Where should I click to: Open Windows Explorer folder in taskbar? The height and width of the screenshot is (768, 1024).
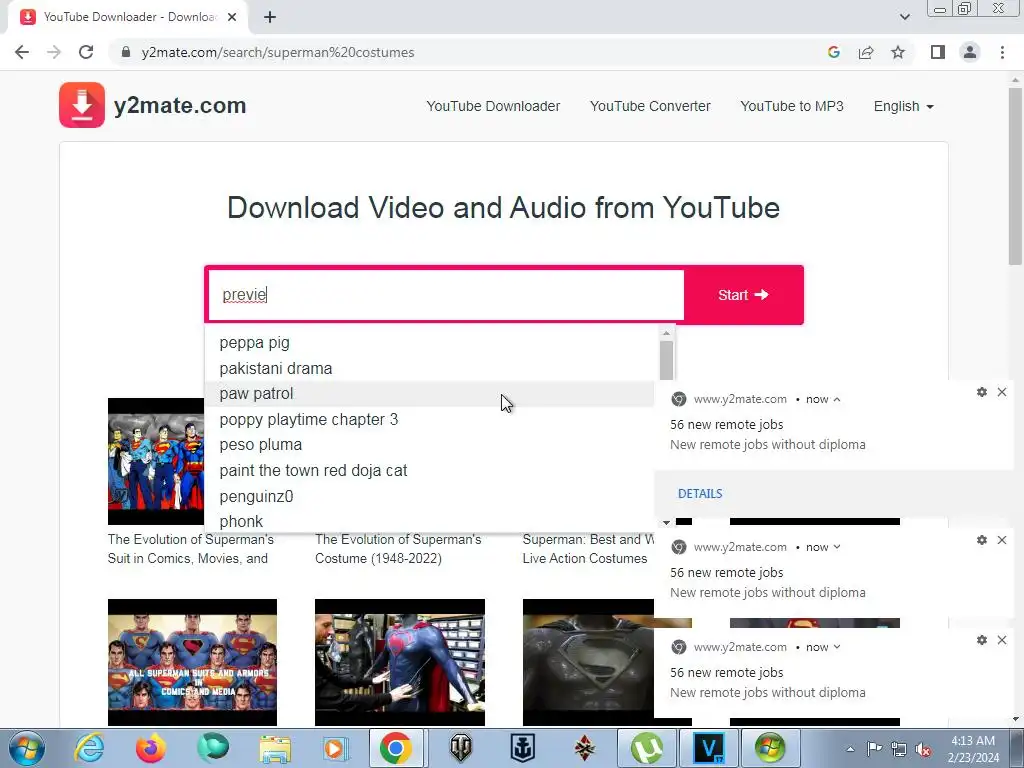[275, 748]
